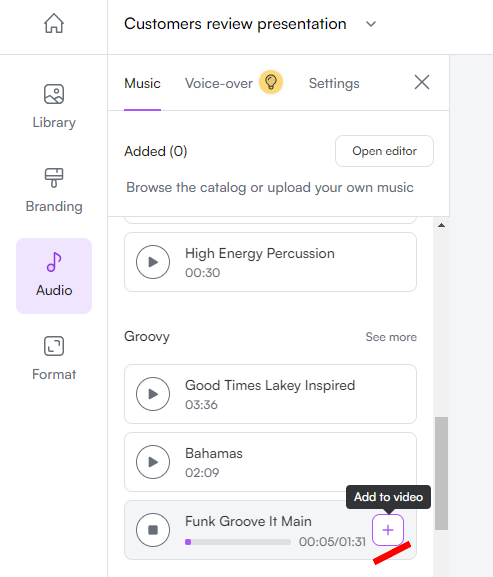Stop Funk Groove It Main playback

(153, 530)
